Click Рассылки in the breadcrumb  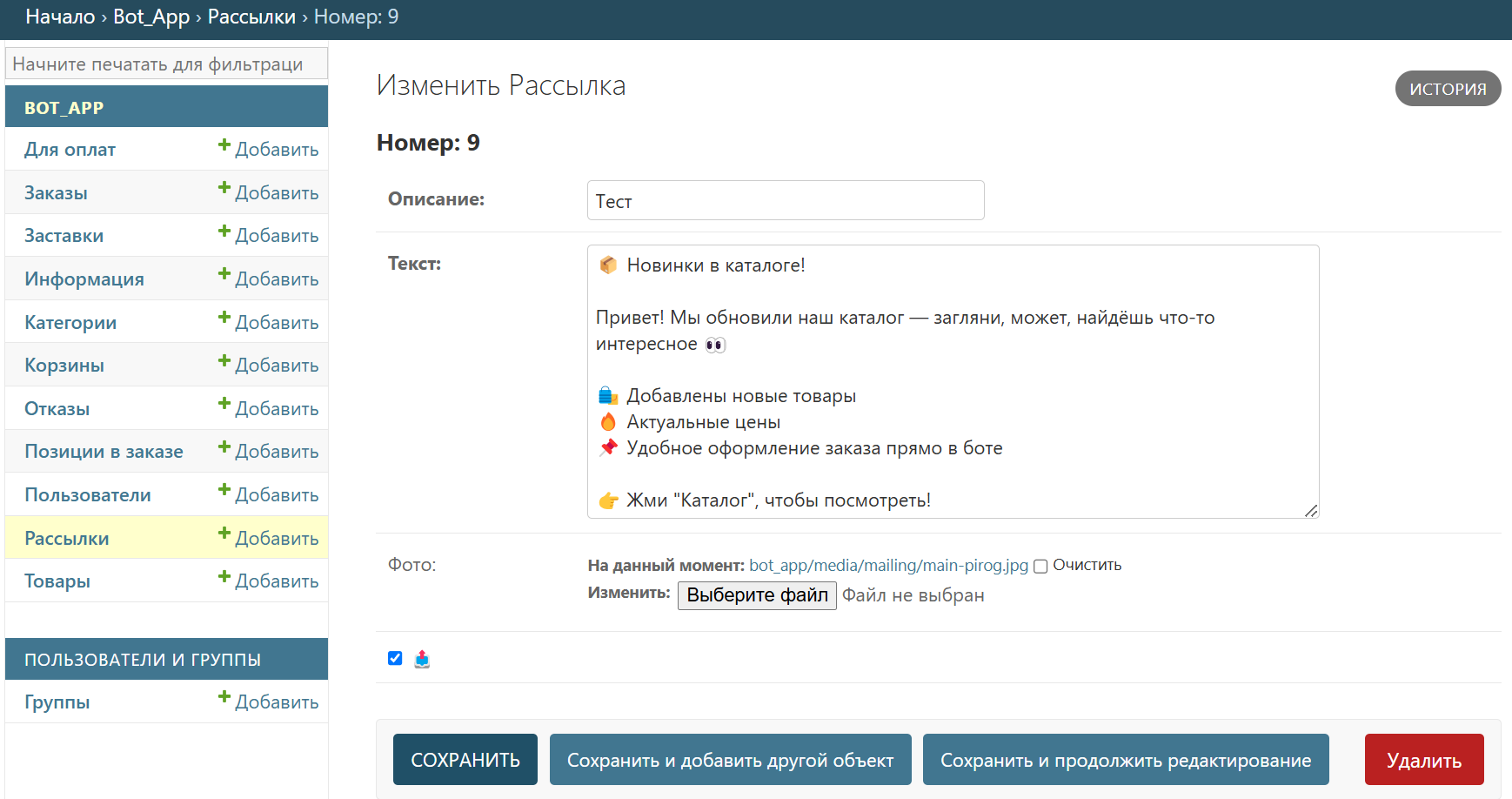tap(251, 17)
